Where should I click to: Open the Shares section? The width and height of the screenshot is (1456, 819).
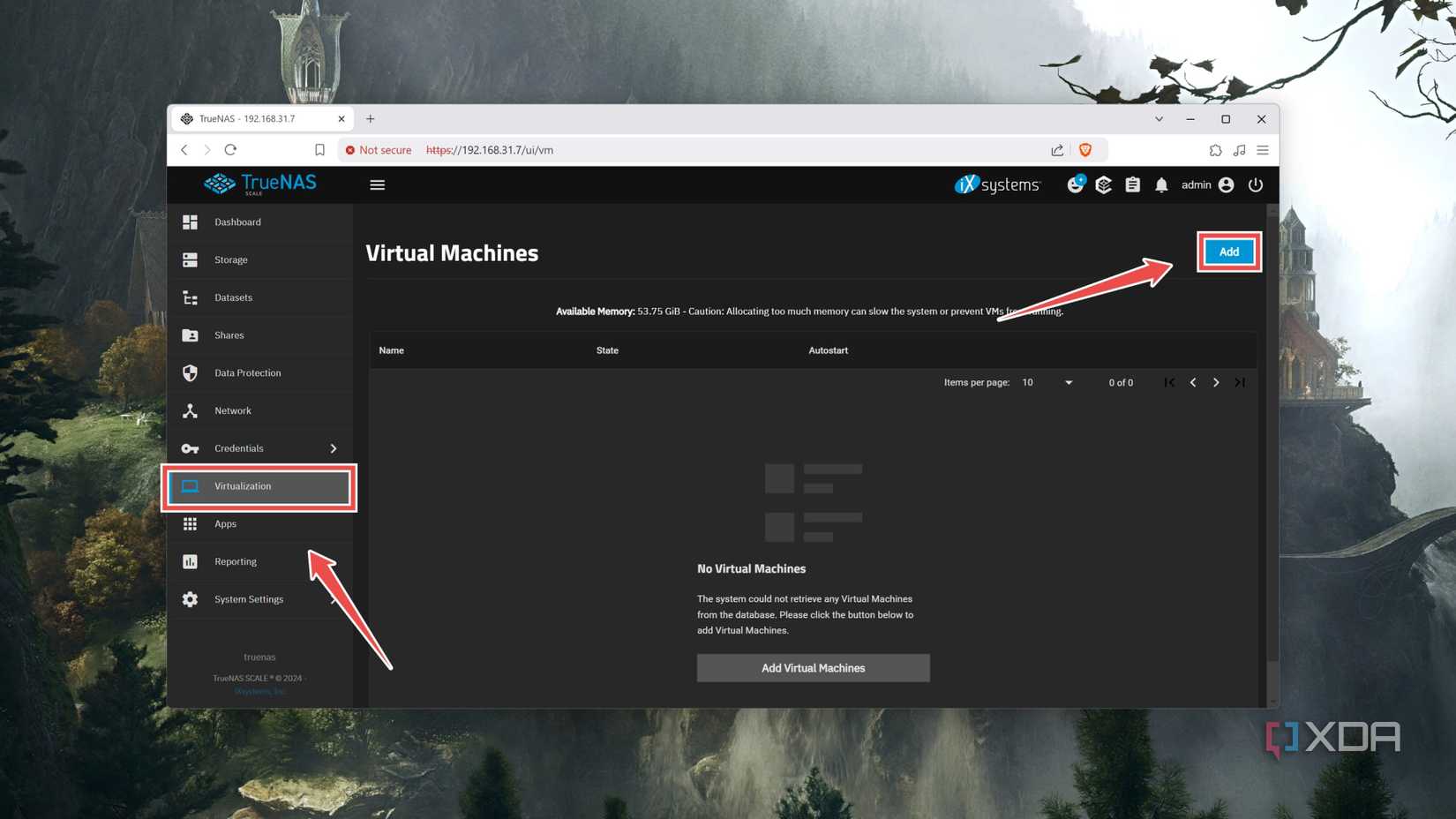[259, 335]
